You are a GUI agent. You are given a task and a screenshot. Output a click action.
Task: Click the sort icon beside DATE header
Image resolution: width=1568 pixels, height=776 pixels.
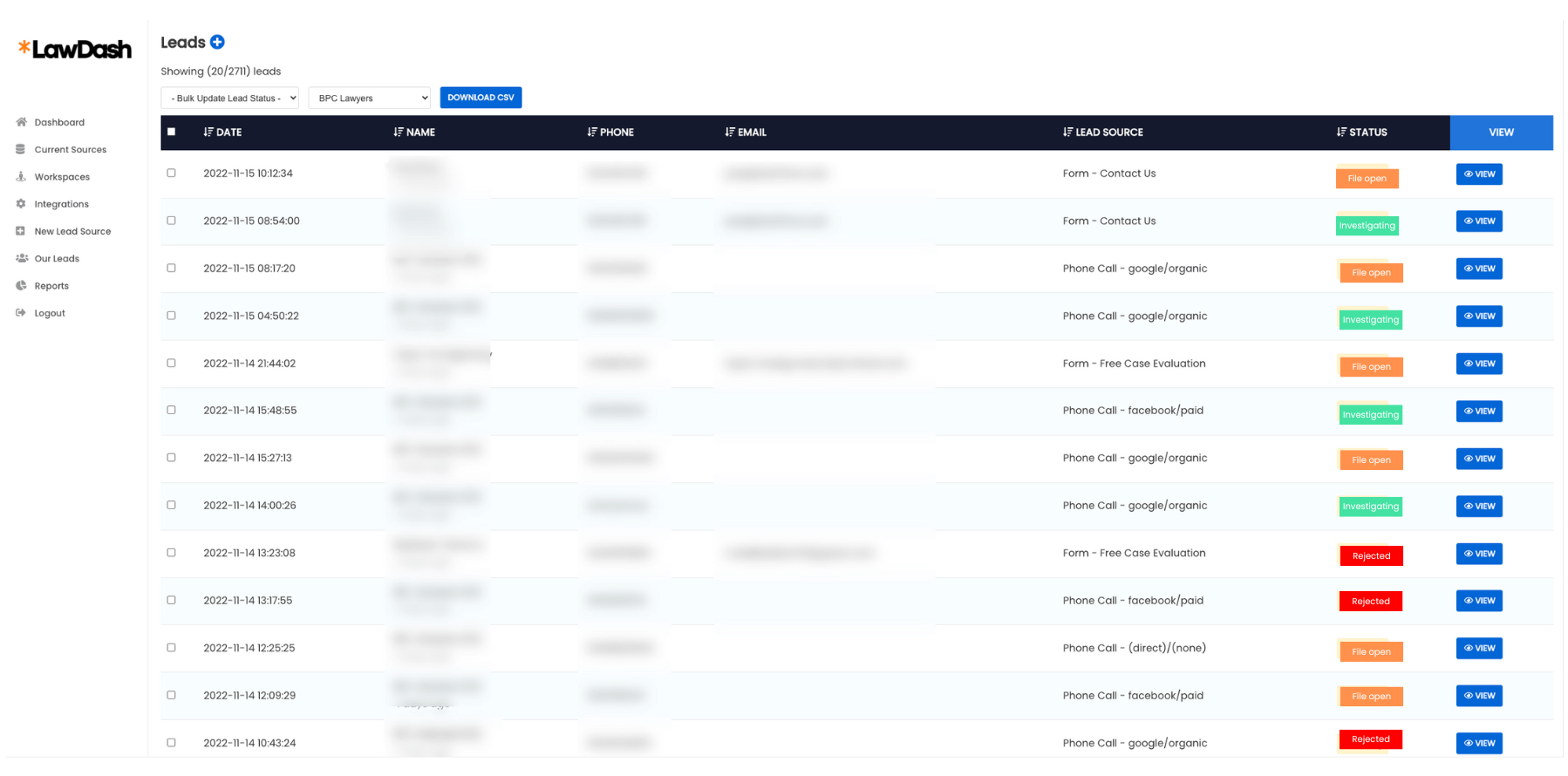coord(208,132)
